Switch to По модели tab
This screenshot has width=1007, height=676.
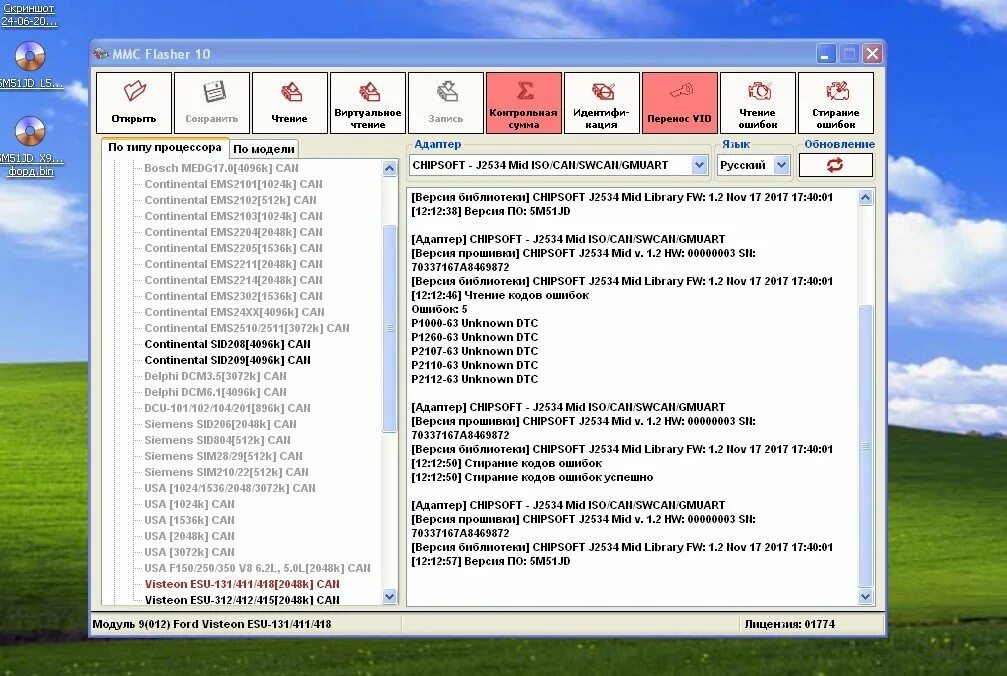click(x=264, y=149)
